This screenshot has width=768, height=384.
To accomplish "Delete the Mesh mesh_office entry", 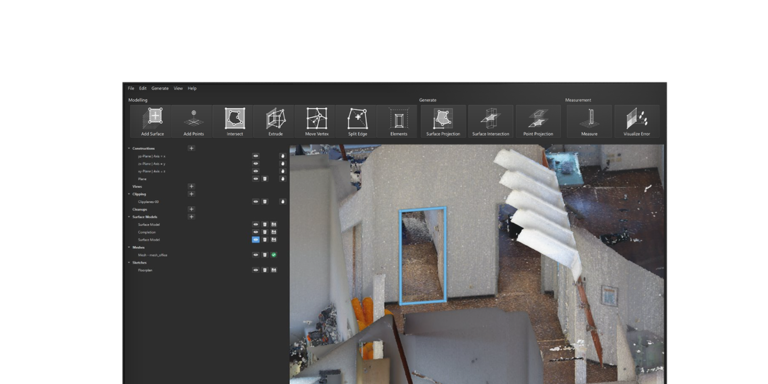I will tap(265, 255).
